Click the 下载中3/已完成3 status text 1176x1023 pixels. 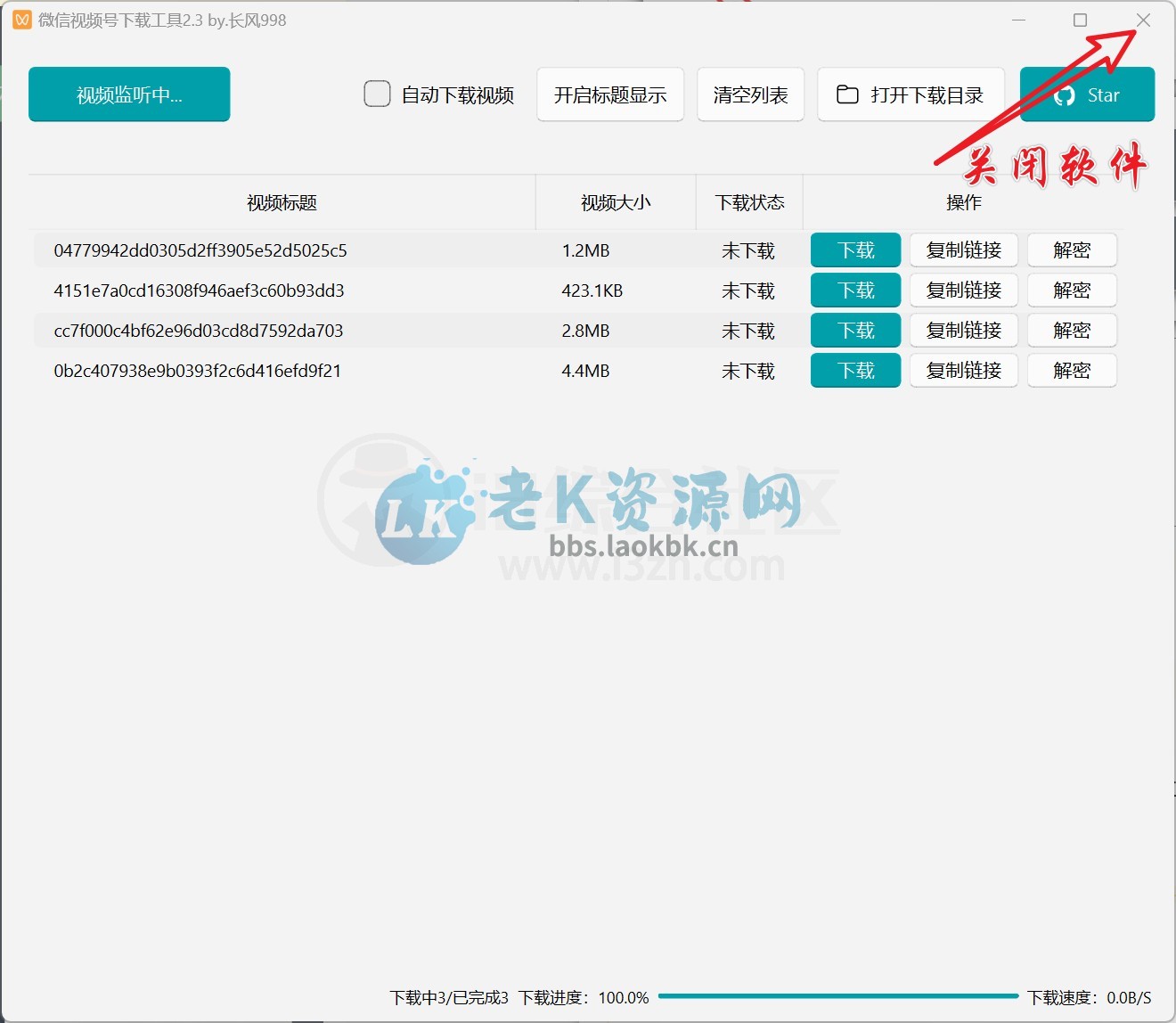pyautogui.click(x=449, y=997)
